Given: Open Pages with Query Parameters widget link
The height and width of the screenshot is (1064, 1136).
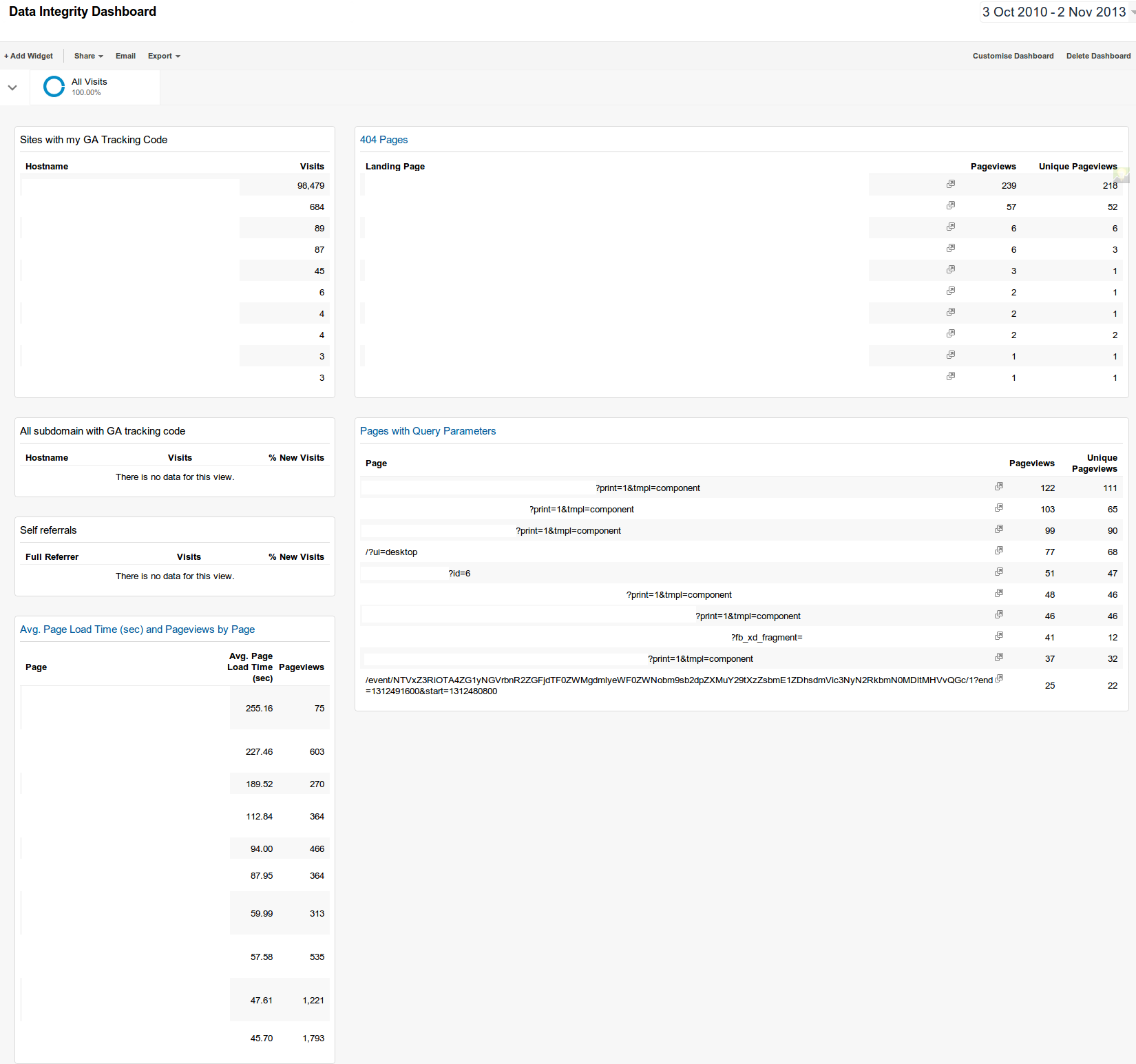Looking at the screenshot, I should [428, 431].
